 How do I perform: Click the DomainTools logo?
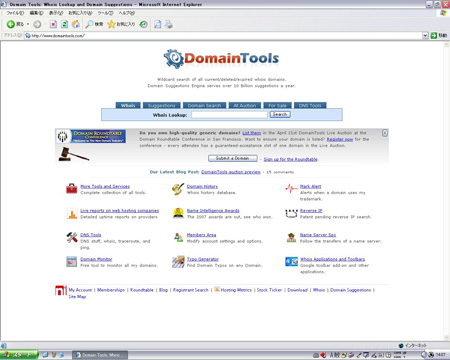coord(221,59)
